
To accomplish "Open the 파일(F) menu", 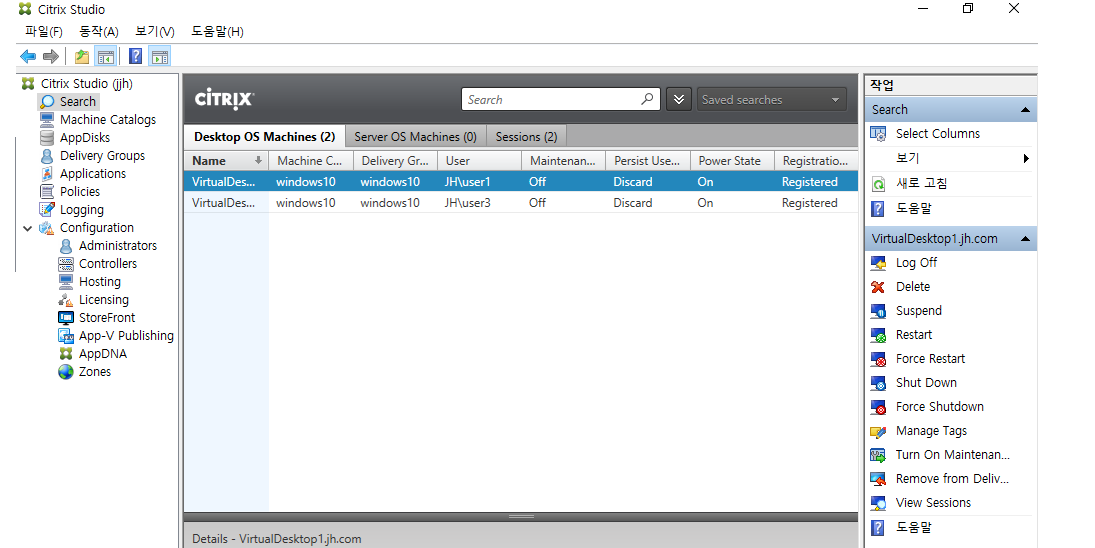I will 43,31.
